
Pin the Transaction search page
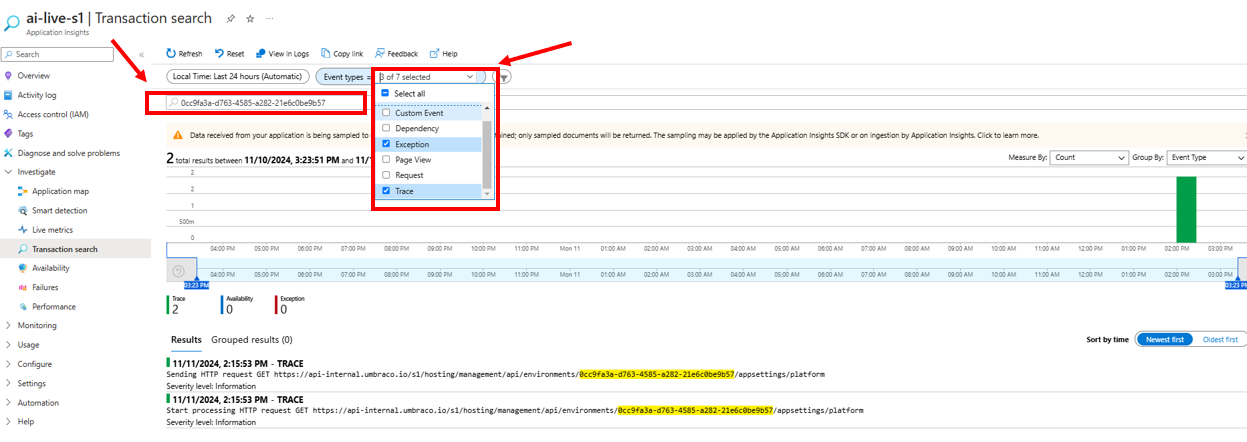pos(231,18)
